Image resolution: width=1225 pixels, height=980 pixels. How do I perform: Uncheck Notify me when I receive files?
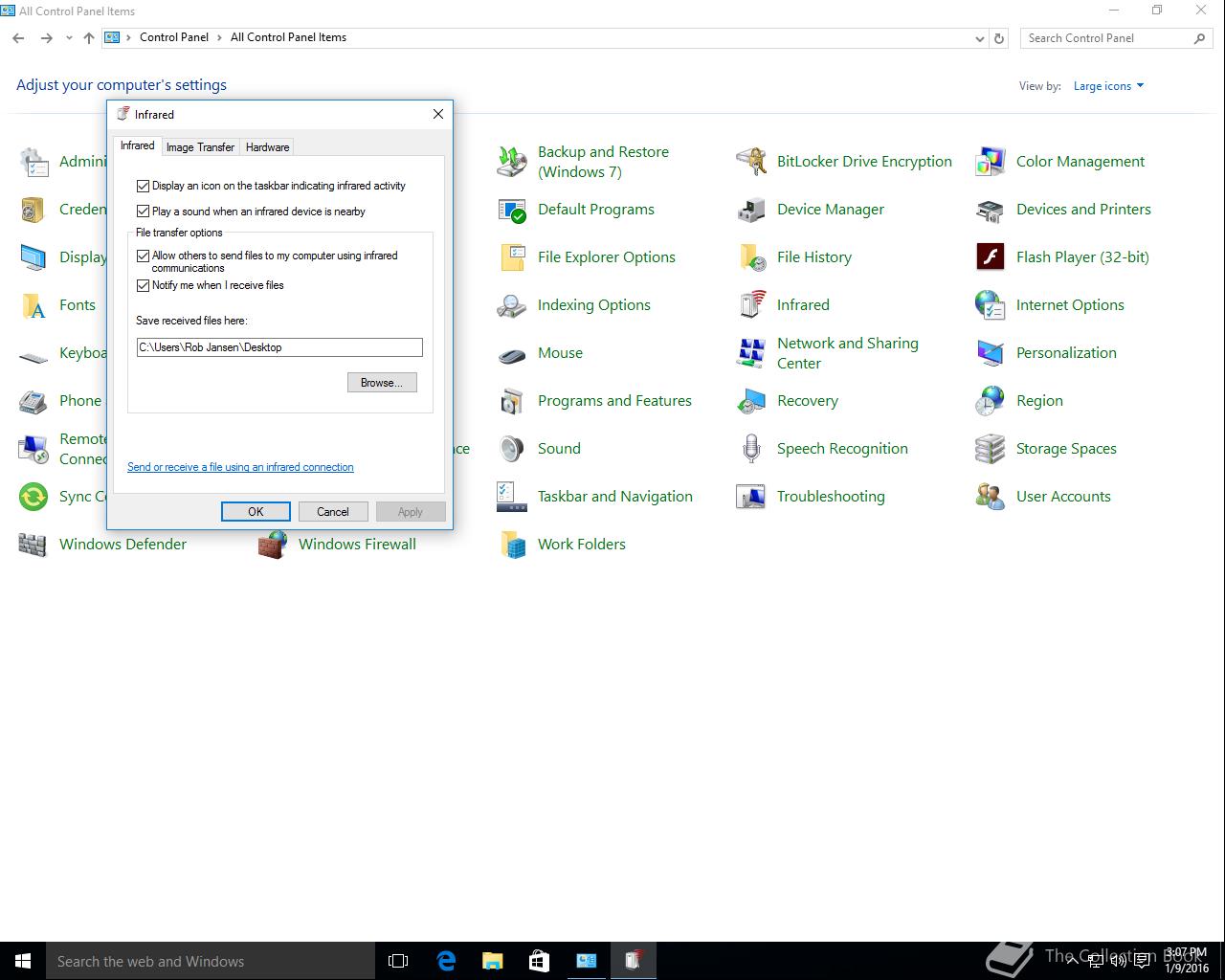click(144, 285)
